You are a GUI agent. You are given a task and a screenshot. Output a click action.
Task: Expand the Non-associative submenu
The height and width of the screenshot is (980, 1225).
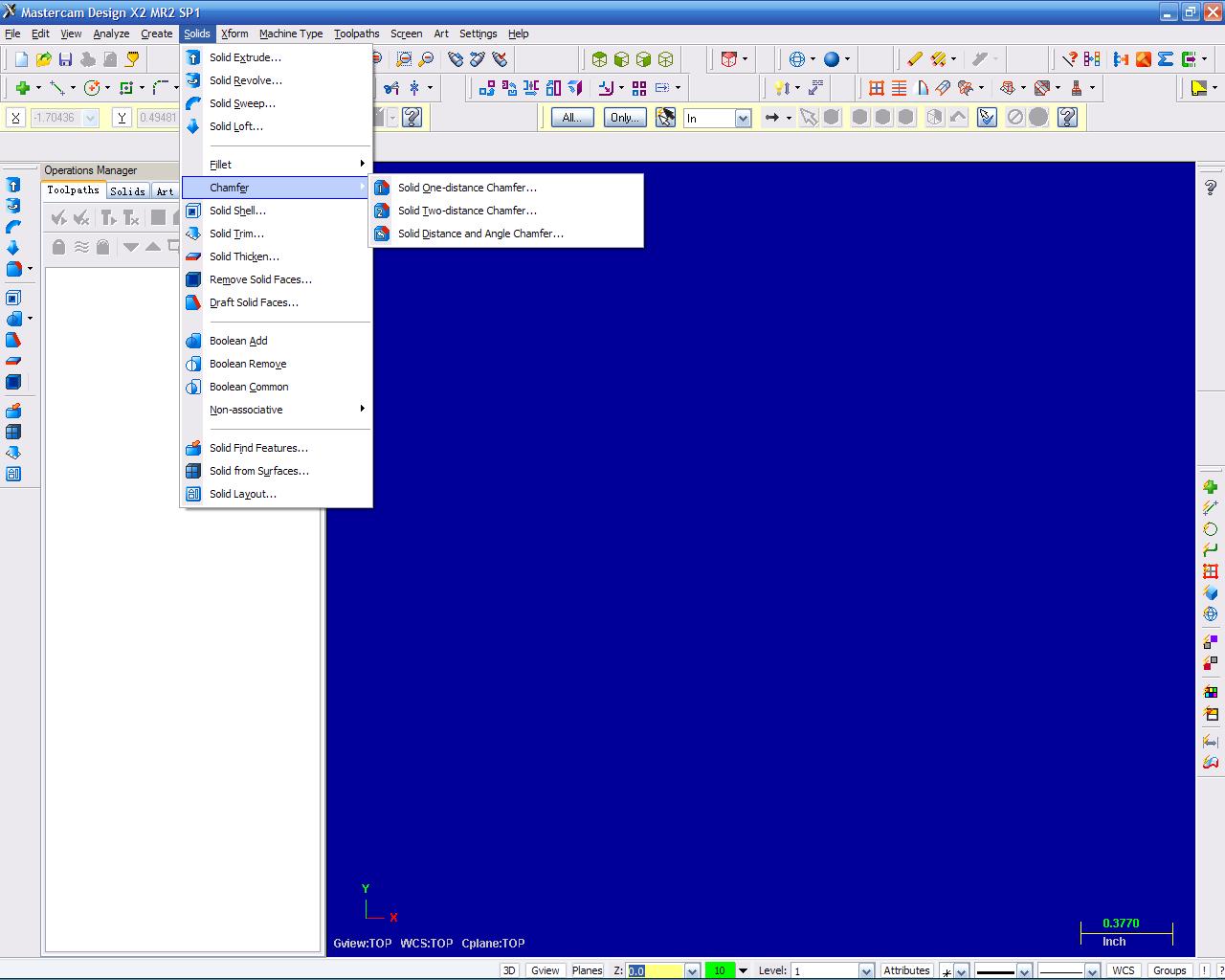[x=276, y=410]
